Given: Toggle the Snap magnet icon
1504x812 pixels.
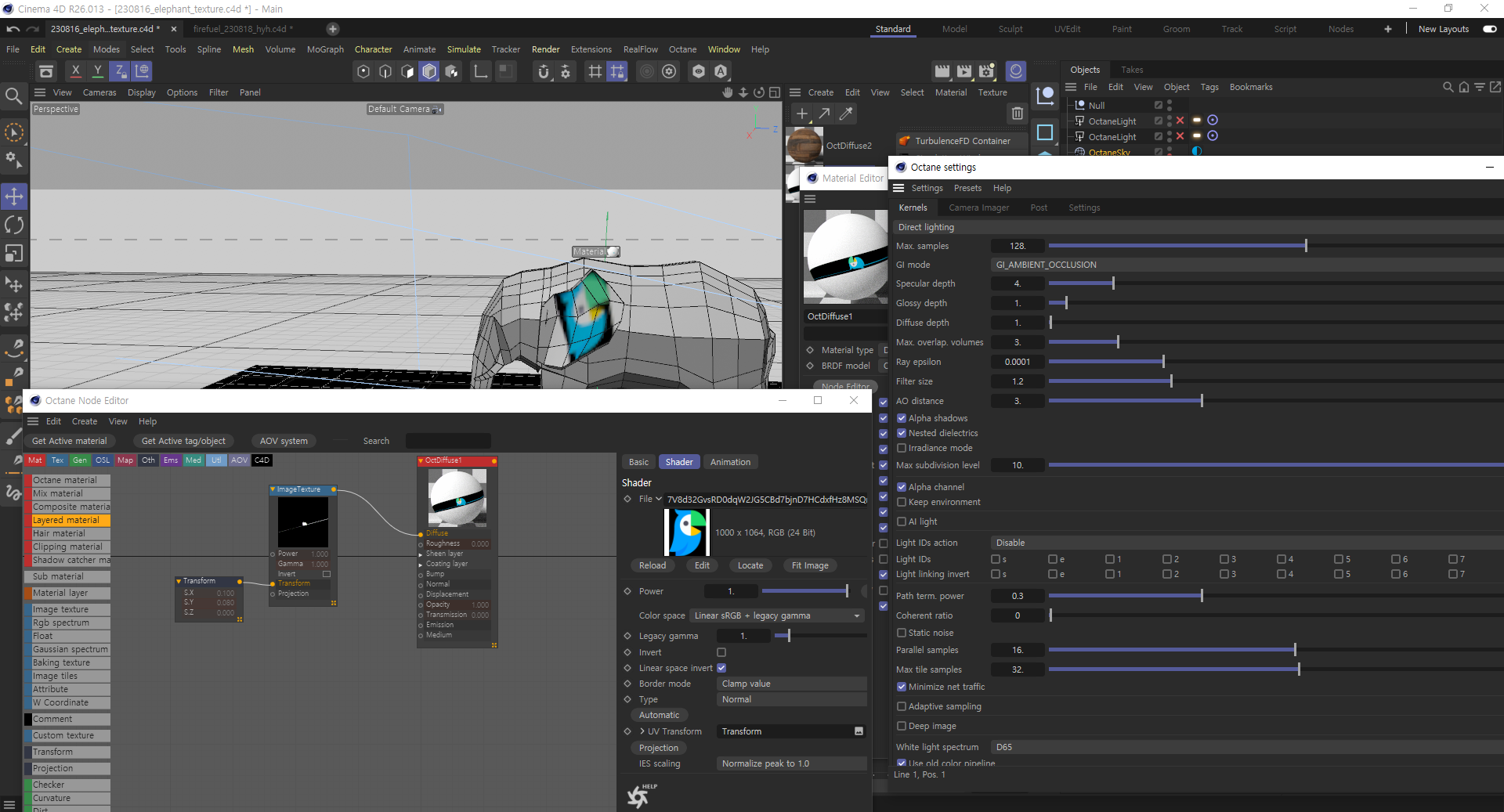Looking at the screenshot, I should click(x=544, y=71).
